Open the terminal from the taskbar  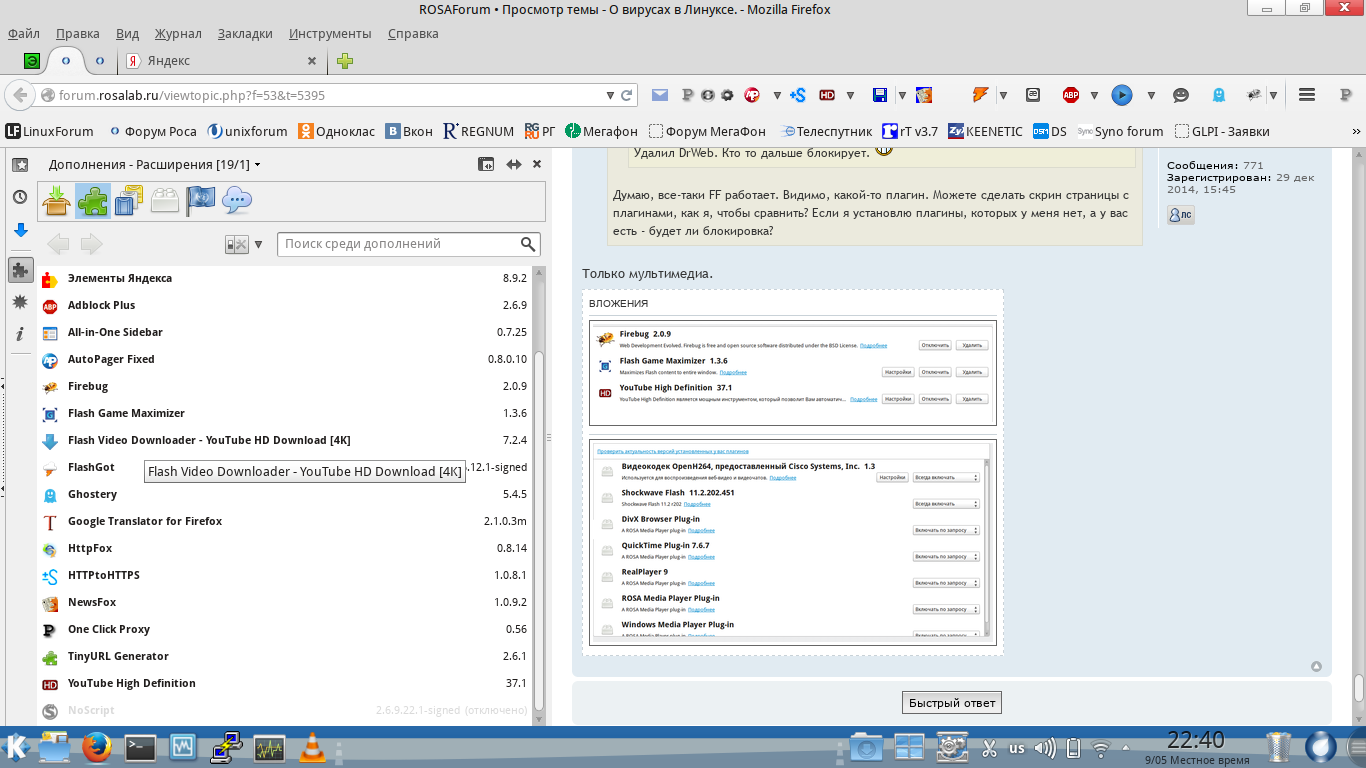(x=140, y=747)
